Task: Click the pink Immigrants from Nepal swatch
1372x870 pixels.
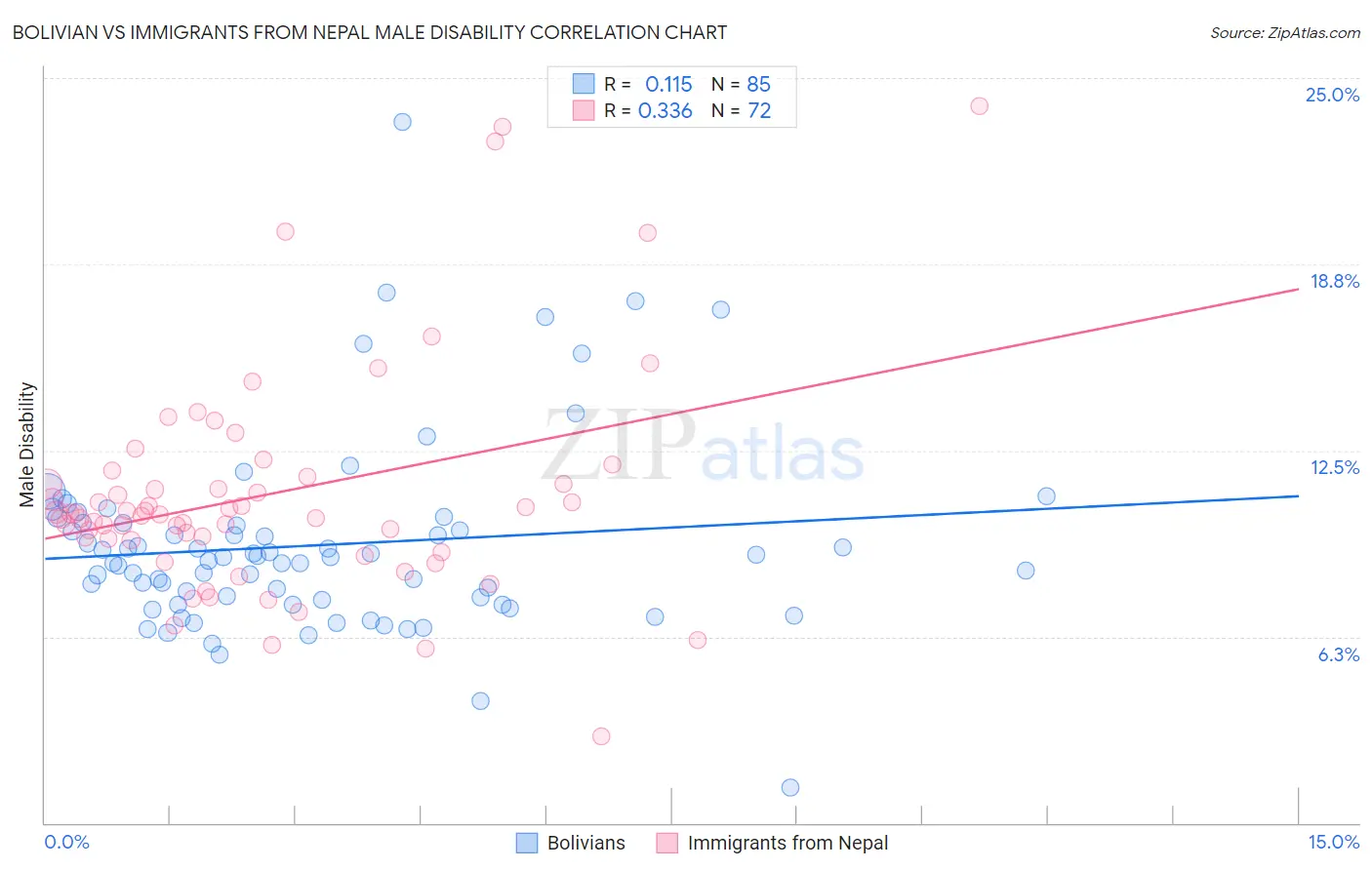Action: 667,843
